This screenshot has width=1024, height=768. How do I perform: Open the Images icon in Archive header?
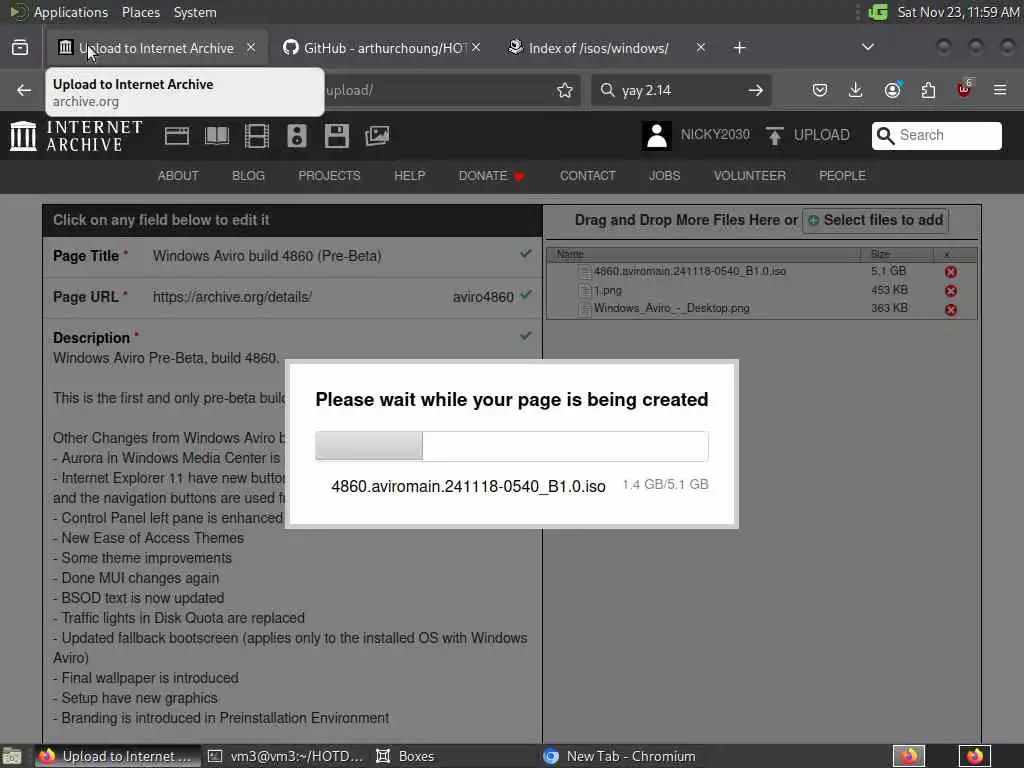pos(377,136)
